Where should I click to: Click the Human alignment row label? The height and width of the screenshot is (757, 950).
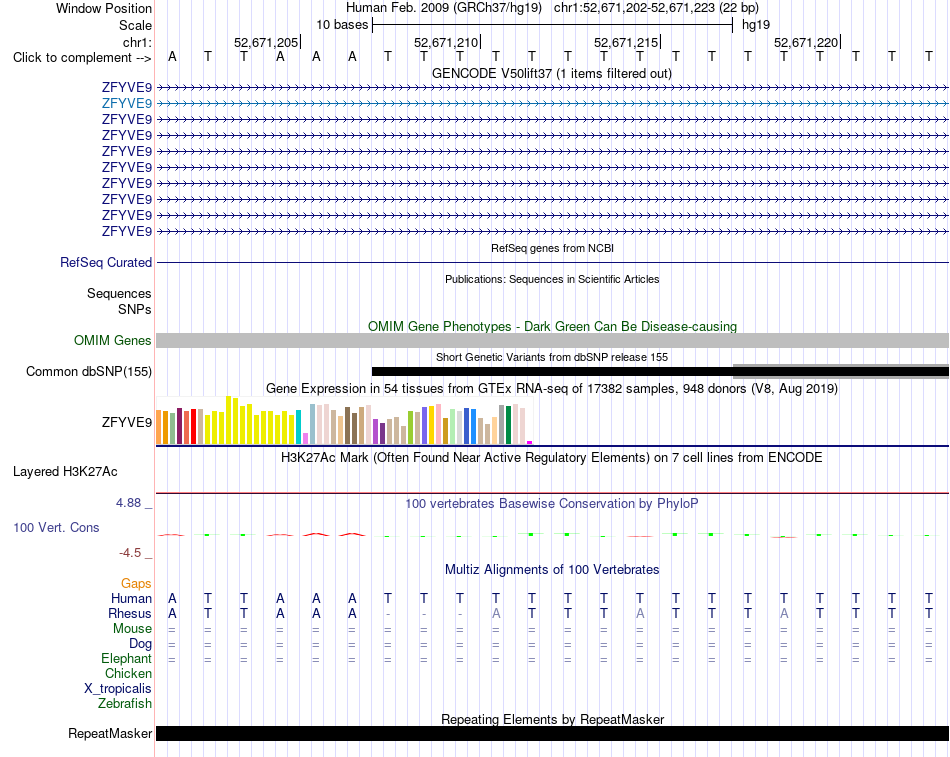131,599
